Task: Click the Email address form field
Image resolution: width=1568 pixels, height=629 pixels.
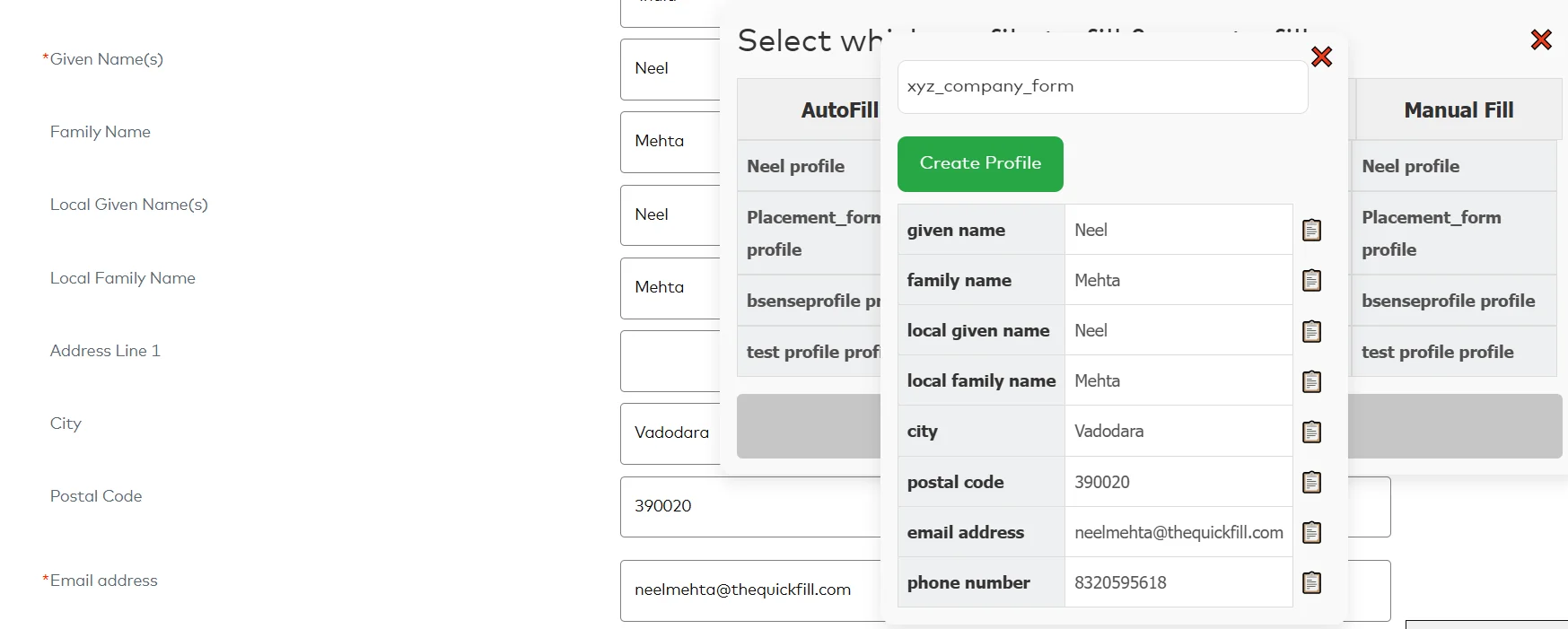Action: (x=749, y=590)
